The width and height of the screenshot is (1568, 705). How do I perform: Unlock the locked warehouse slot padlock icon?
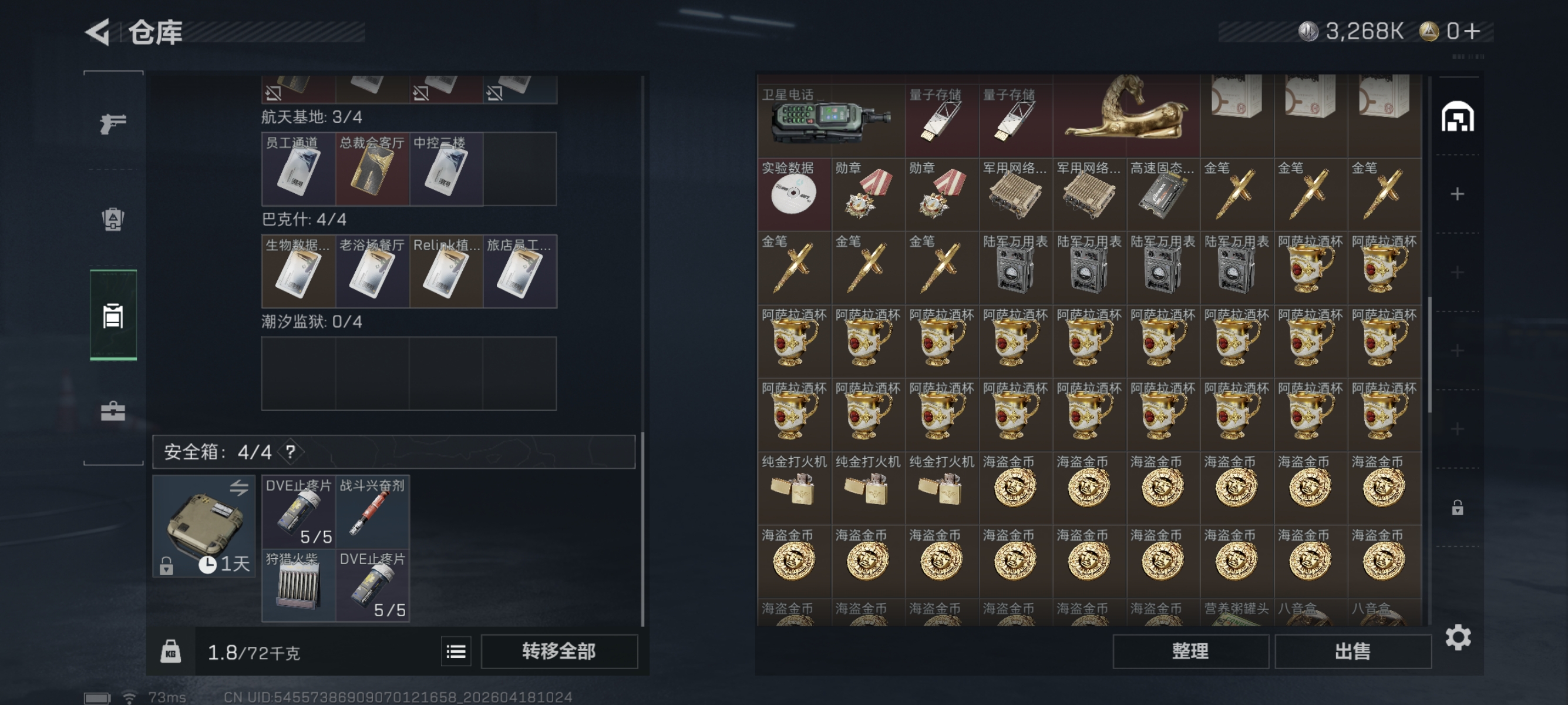(x=1457, y=508)
